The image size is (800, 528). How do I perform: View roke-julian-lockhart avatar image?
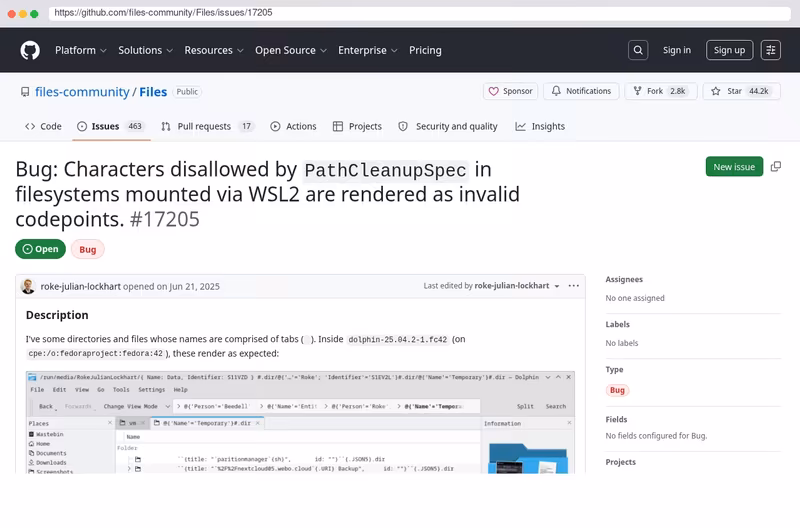(x=28, y=286)
